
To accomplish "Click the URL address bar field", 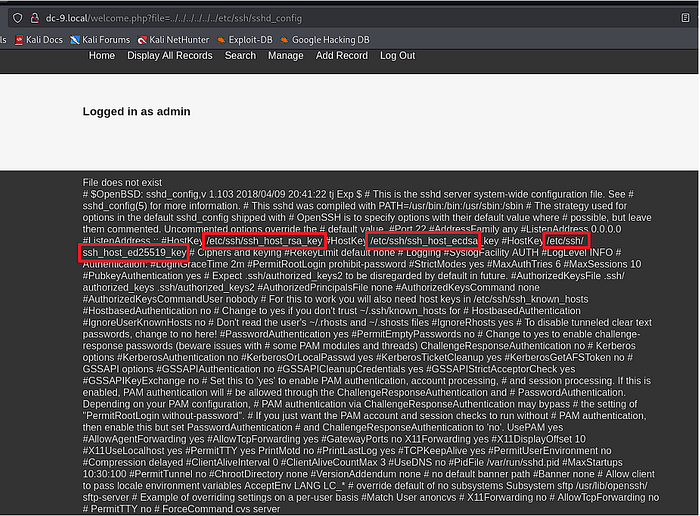I will 348,18.
